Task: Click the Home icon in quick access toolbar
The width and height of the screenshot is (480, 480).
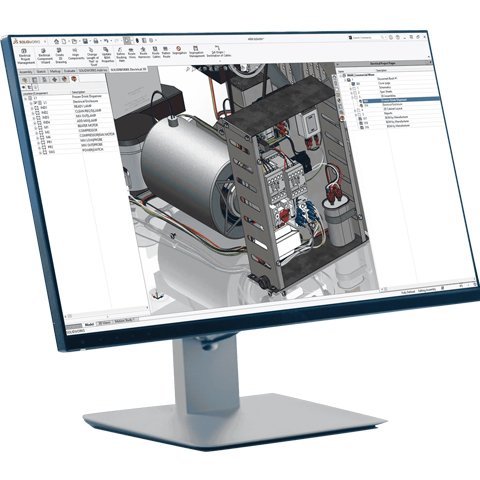Action: (57, 42)
